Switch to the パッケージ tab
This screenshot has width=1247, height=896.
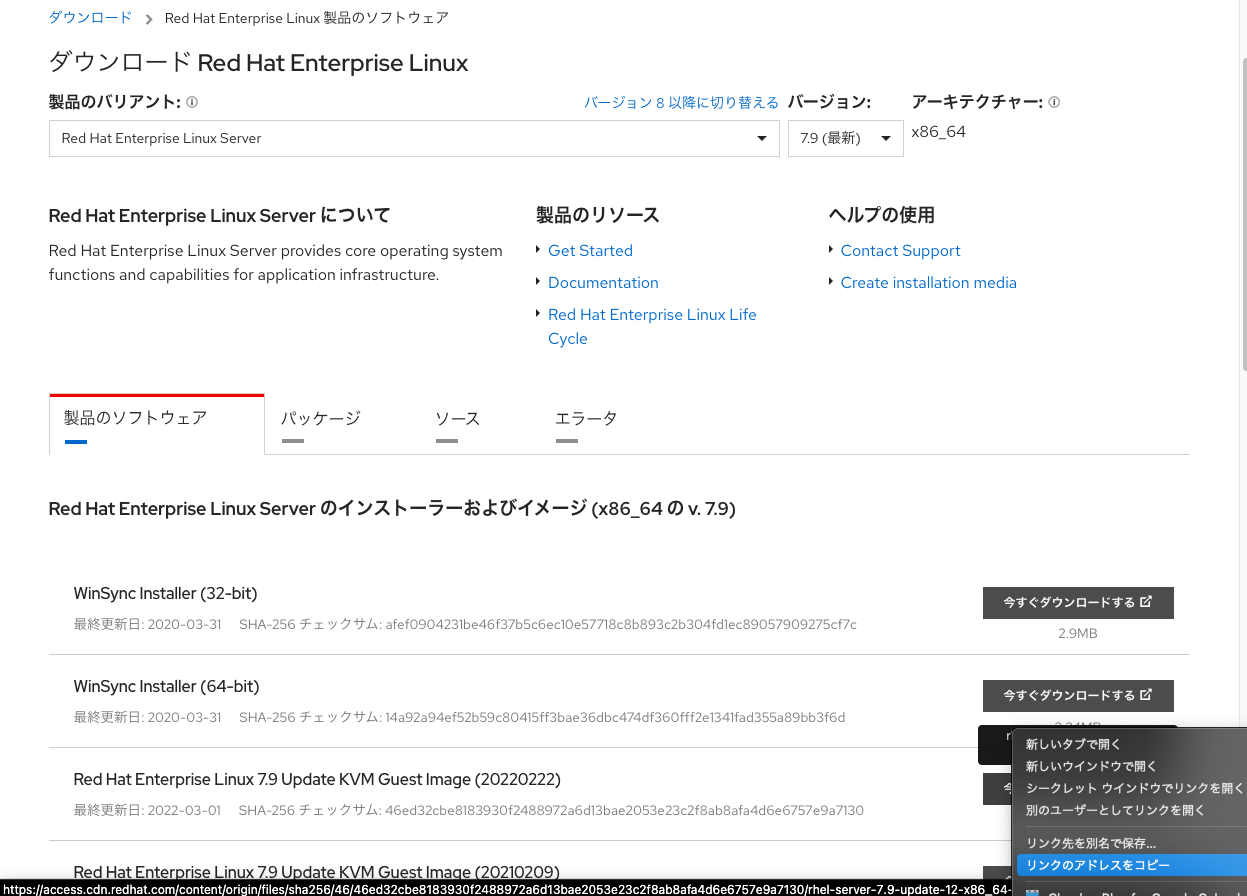[320, 424]
